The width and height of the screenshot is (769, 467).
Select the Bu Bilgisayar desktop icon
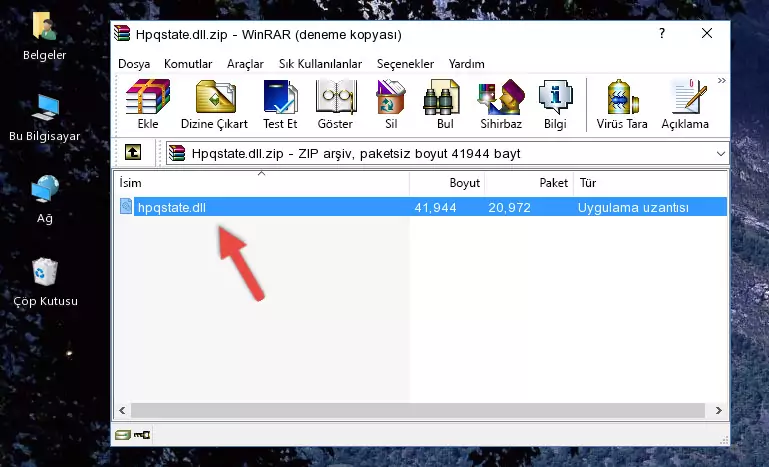[45, 118]
